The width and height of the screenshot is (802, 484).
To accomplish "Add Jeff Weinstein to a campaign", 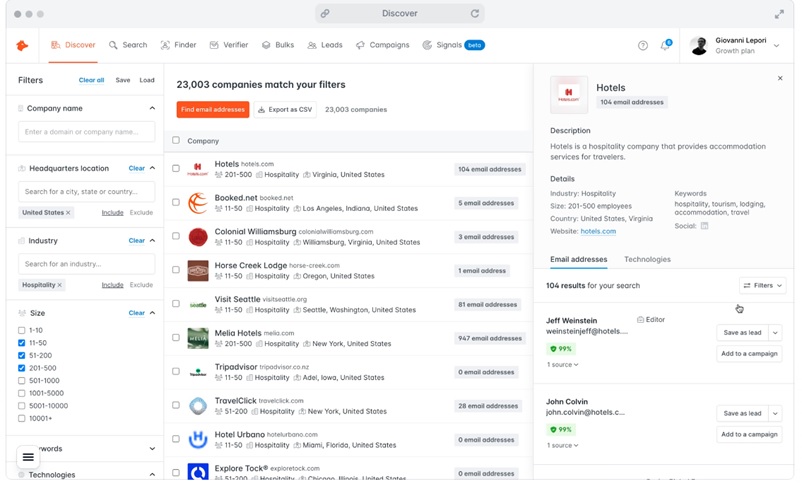I will (749, 354).
